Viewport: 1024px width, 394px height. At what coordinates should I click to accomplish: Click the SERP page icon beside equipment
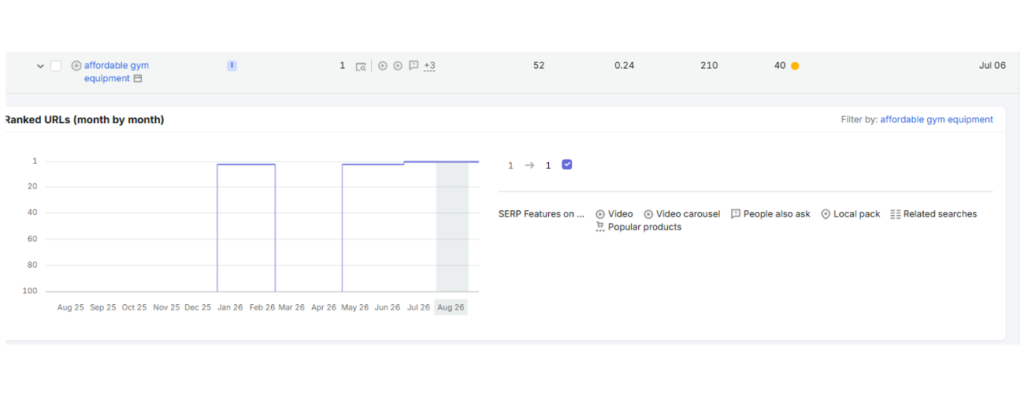pyautogui.click(x=138, y=78)
